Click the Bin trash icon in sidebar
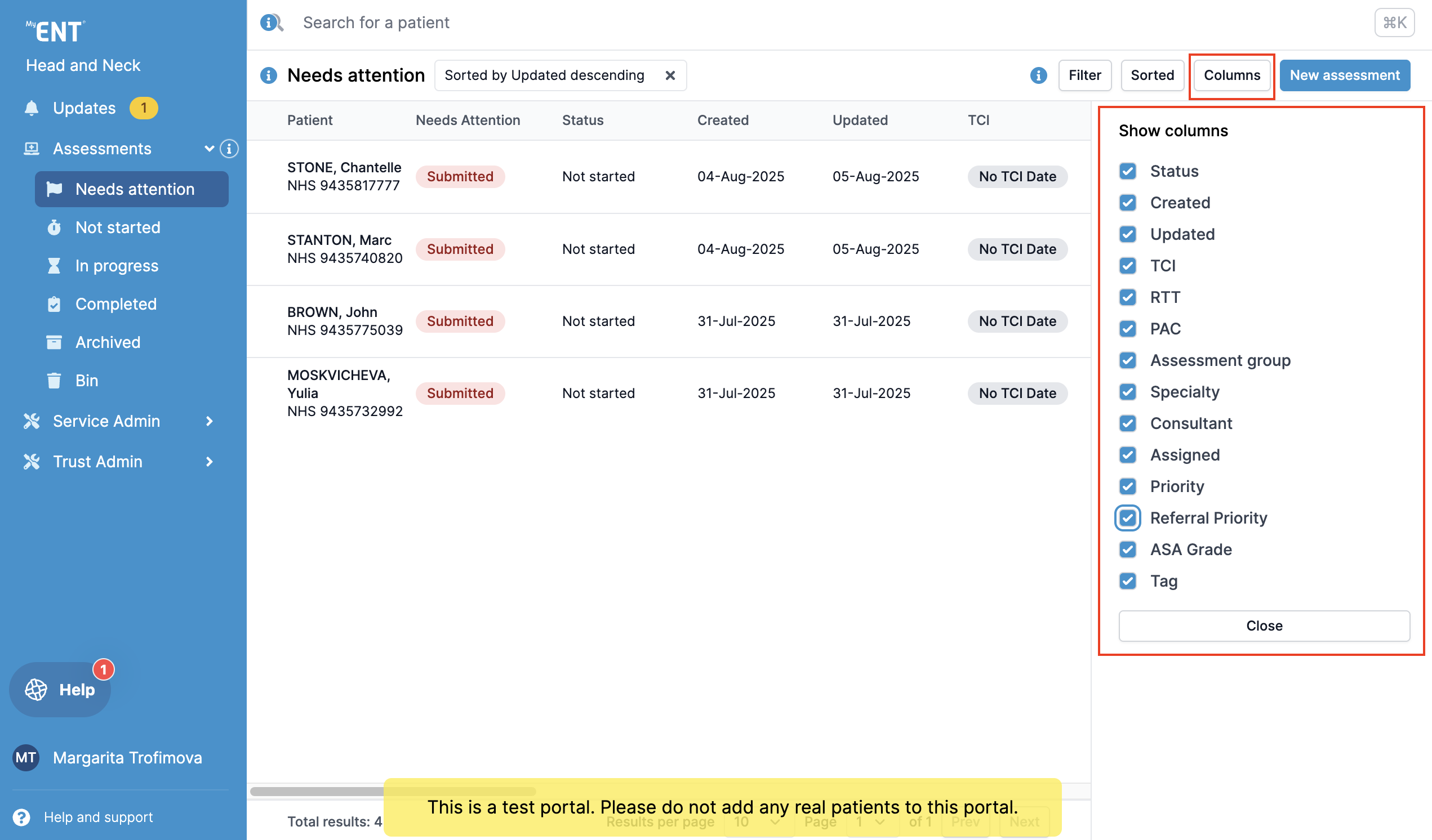This screenshot has width=1432, height=840. click(x=54, y=380)
